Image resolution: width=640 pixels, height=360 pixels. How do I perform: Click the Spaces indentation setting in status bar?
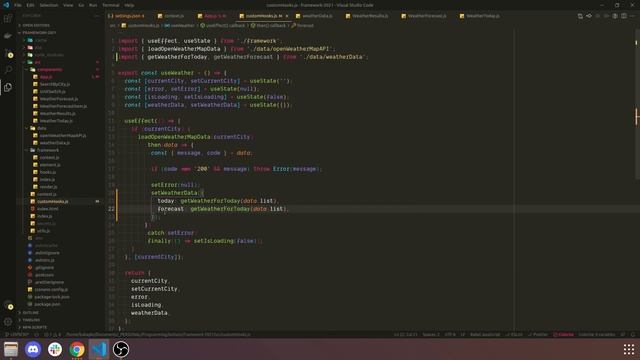(x=431, y=335)
